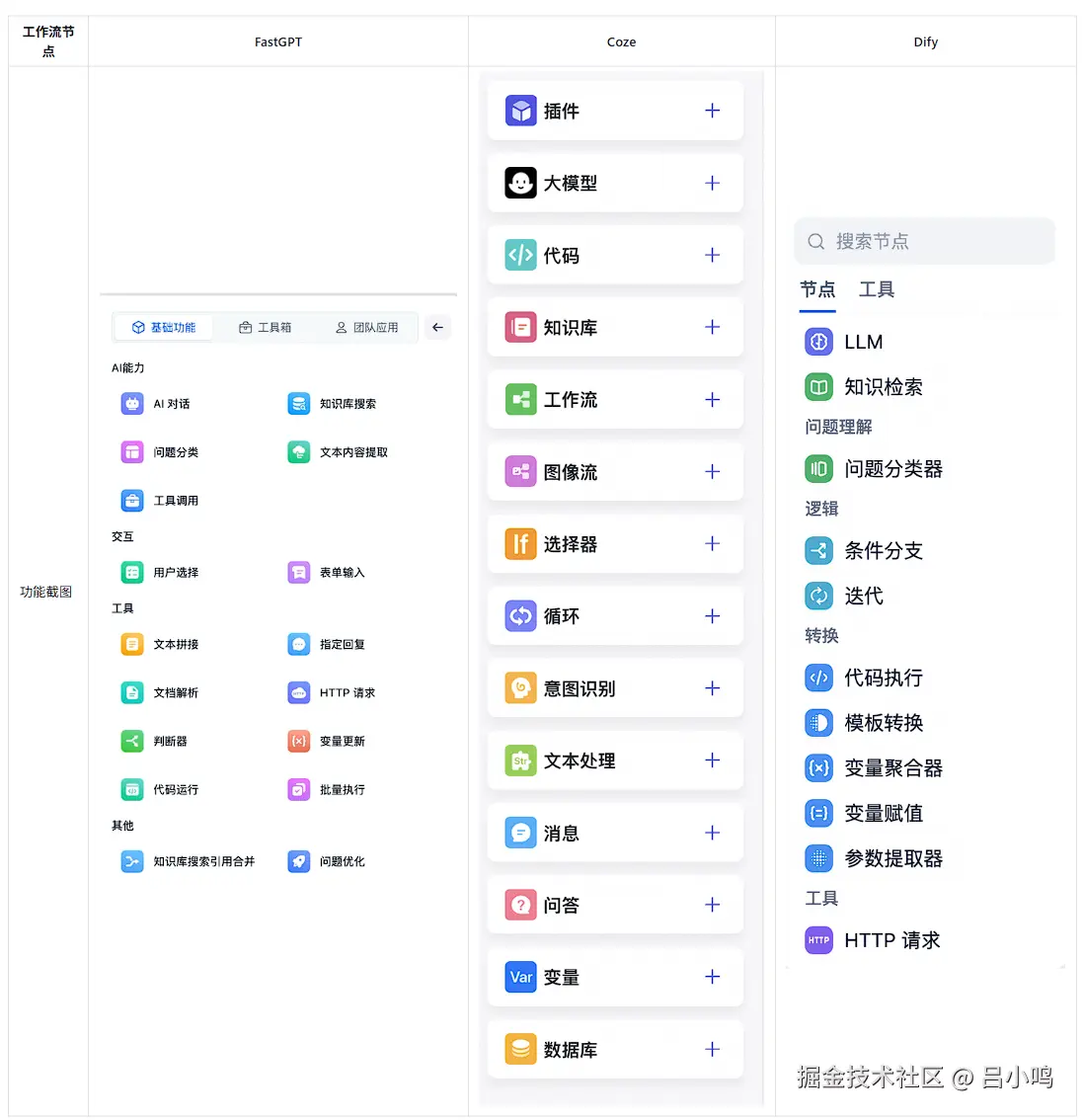This screenshot has width=1083, height=1120.
Task: Pick the 文本拼接 icon
Action: coord(132,644)
